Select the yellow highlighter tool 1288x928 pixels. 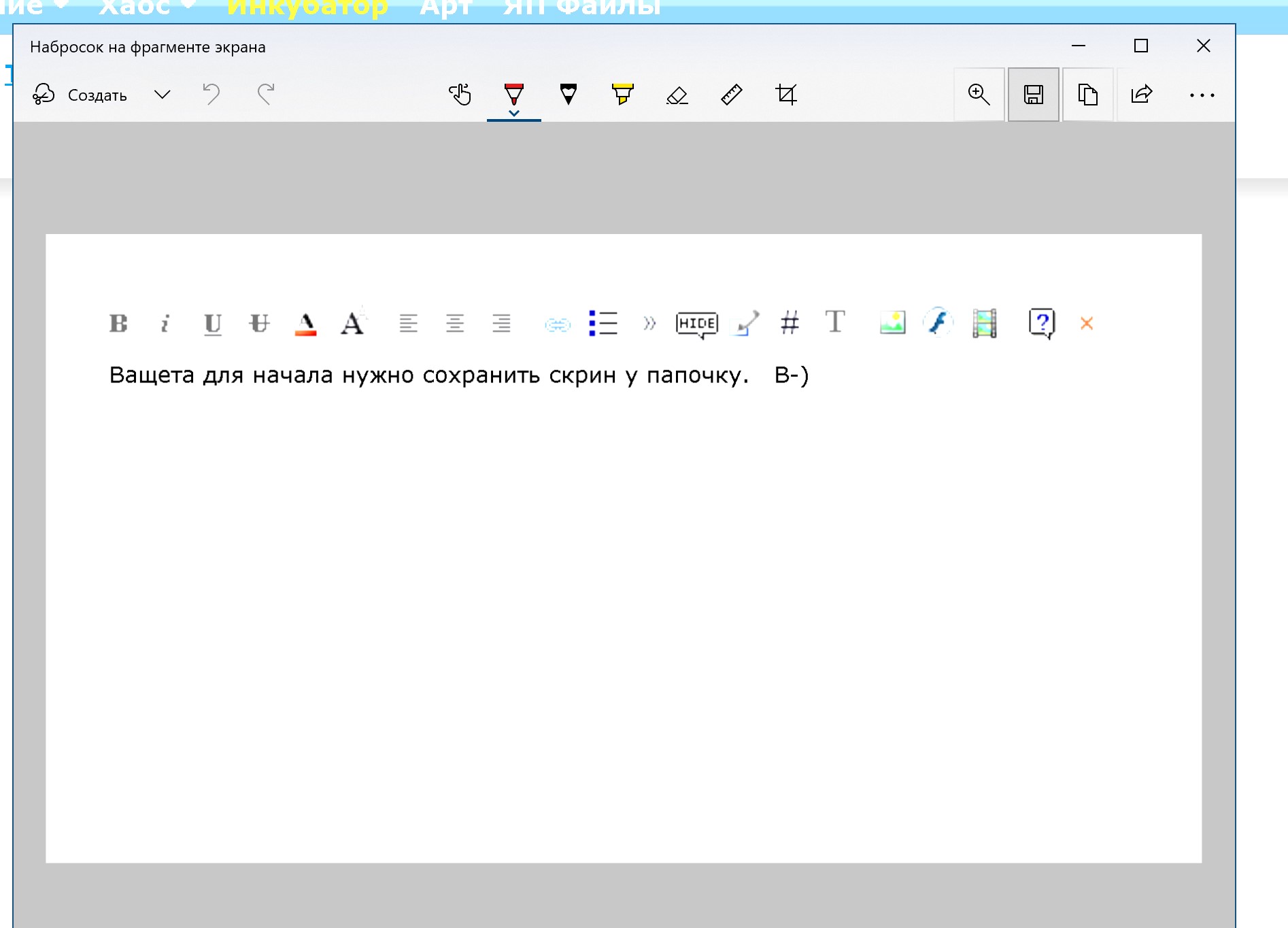click(x=622, y=94)
